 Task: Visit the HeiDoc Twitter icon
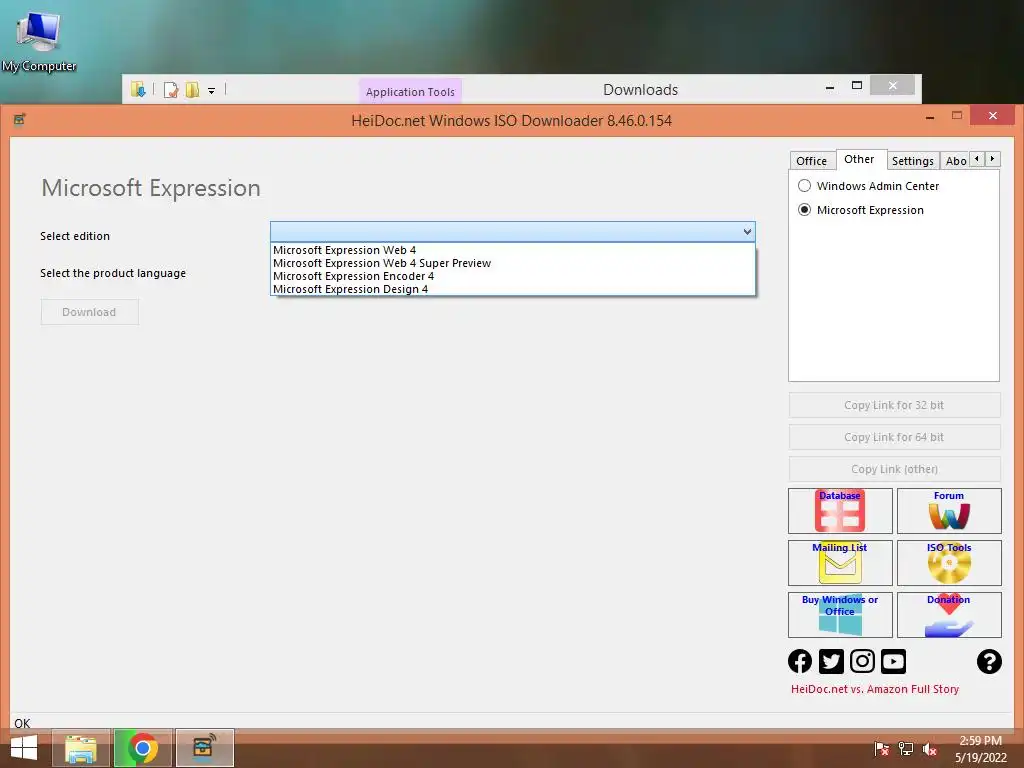tap(831, 661)
